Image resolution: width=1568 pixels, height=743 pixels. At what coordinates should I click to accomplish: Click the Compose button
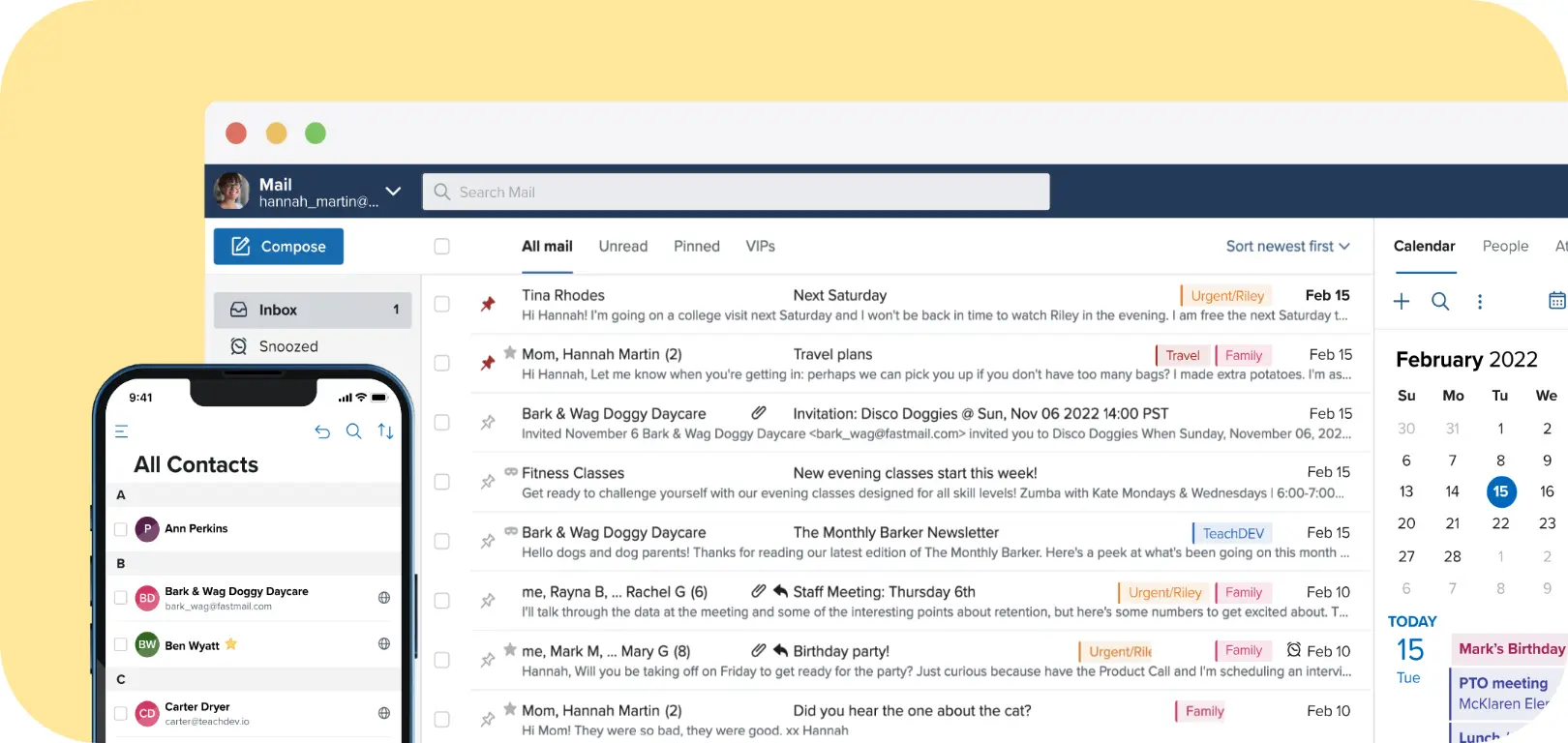279,247
